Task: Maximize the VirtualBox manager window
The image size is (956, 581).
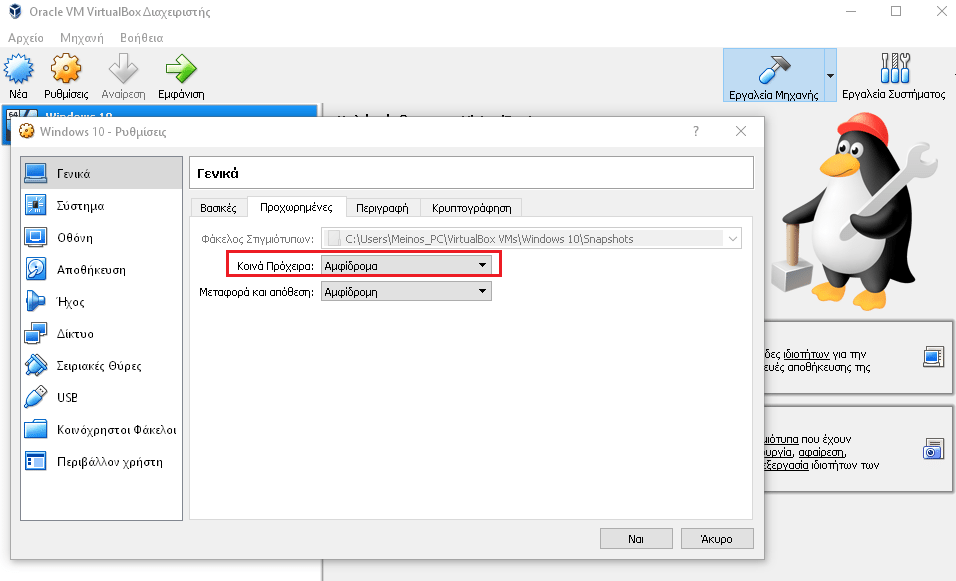Action: point(896,12)
